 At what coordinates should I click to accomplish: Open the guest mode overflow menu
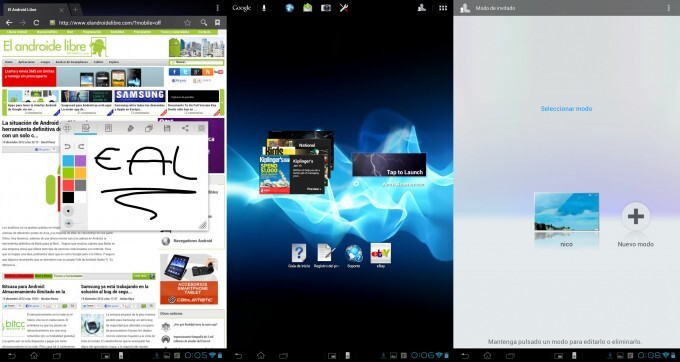pos(668,8)
